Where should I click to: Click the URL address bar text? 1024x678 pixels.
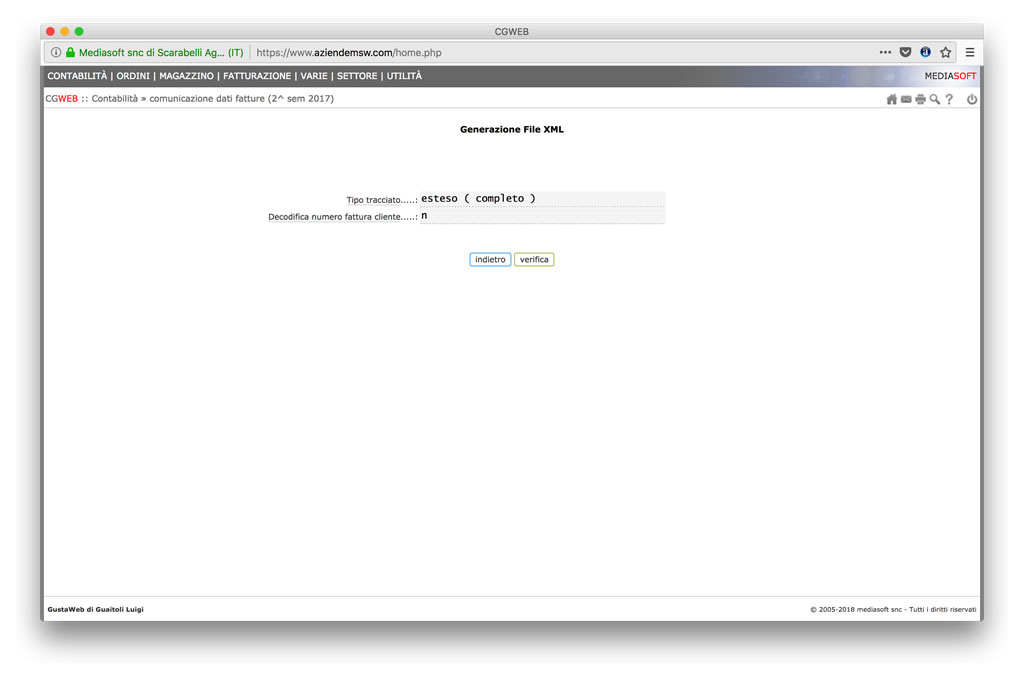pos(349,53)
